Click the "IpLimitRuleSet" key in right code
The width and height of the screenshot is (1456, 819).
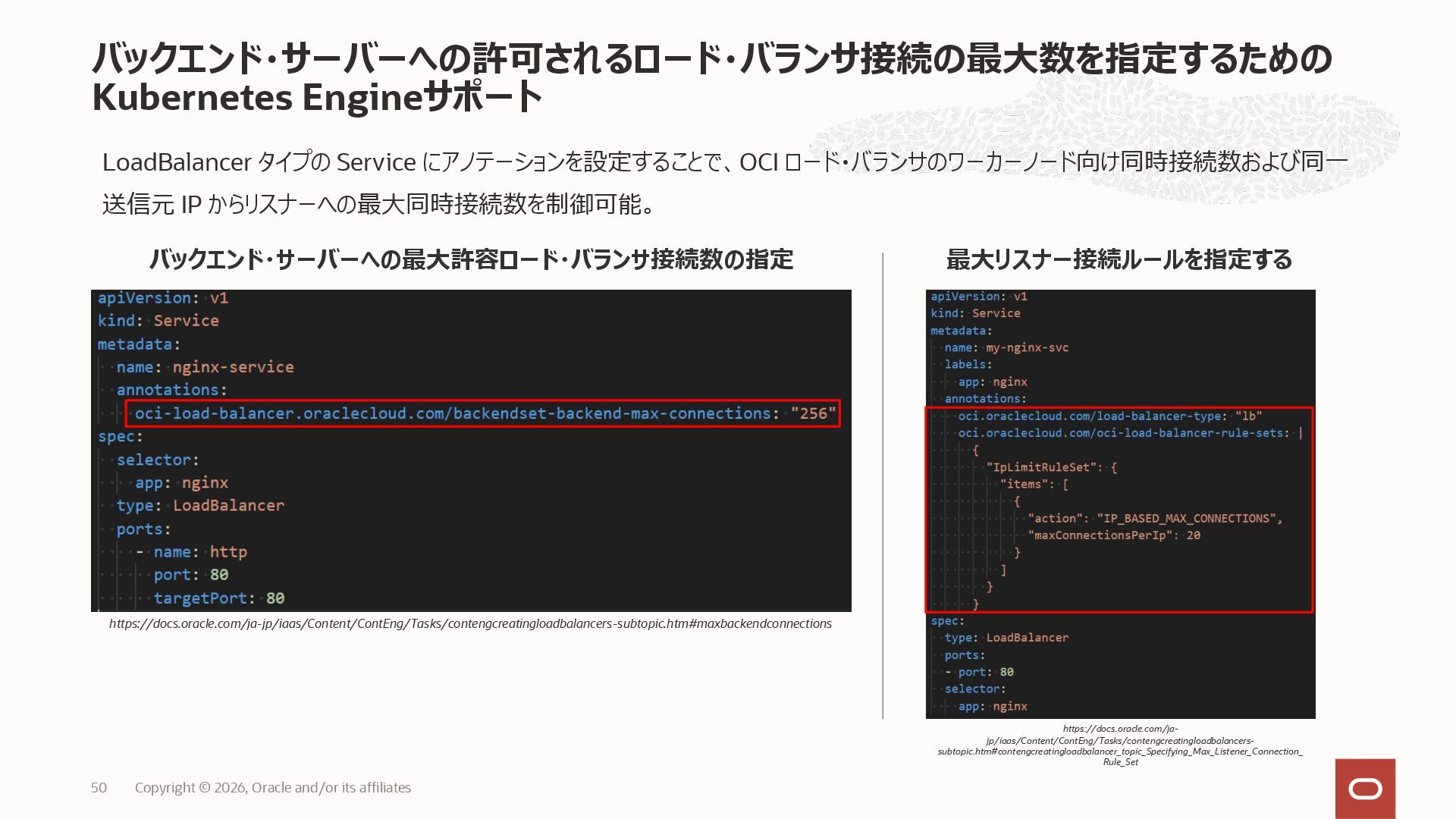click(x=1042, y=467)
